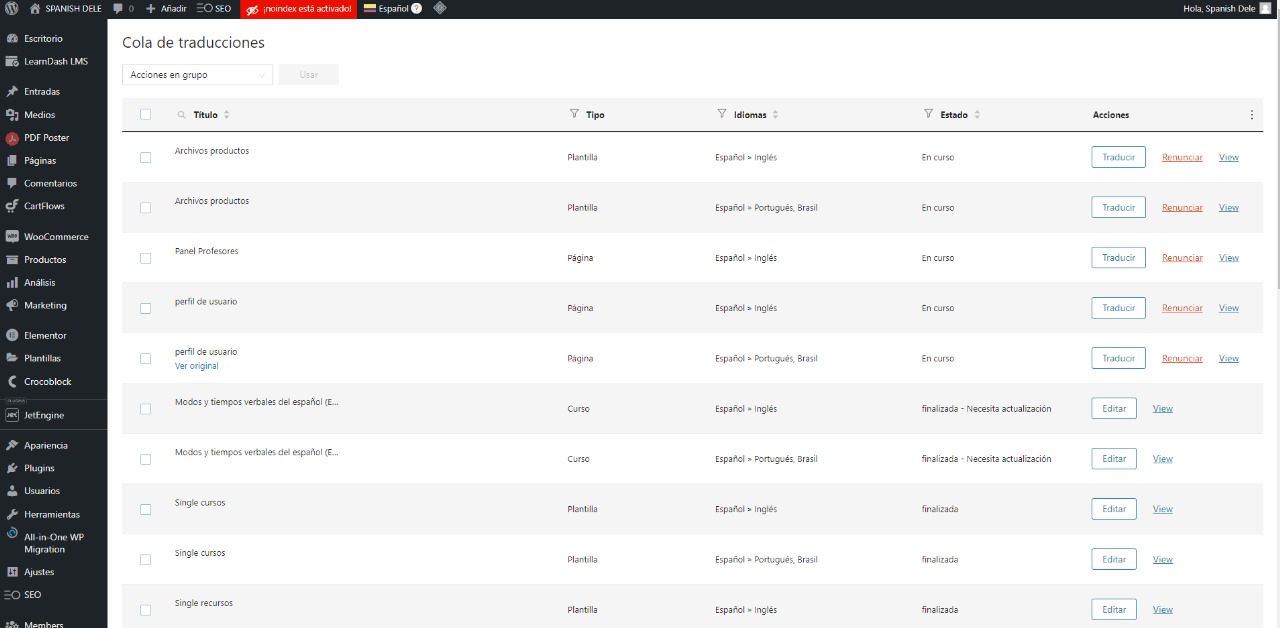Open the SEO item in top admin bar

tap(214, 8)
